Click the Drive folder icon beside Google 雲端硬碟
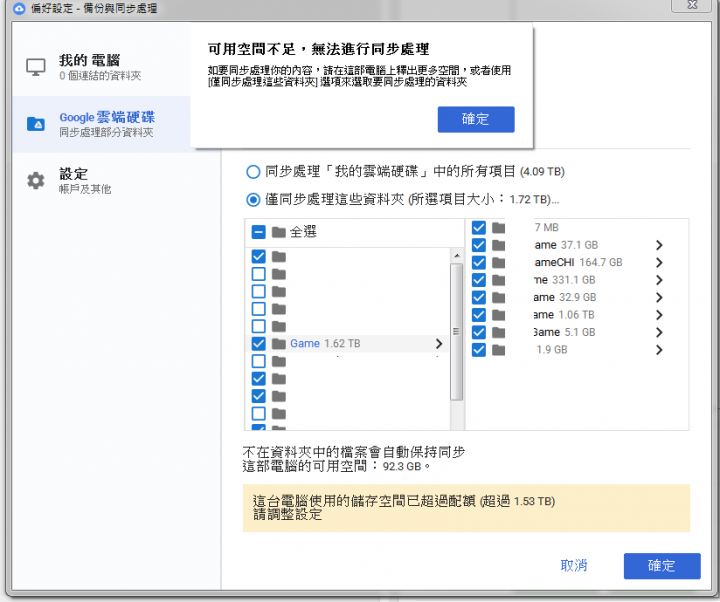 pos(36,124)
